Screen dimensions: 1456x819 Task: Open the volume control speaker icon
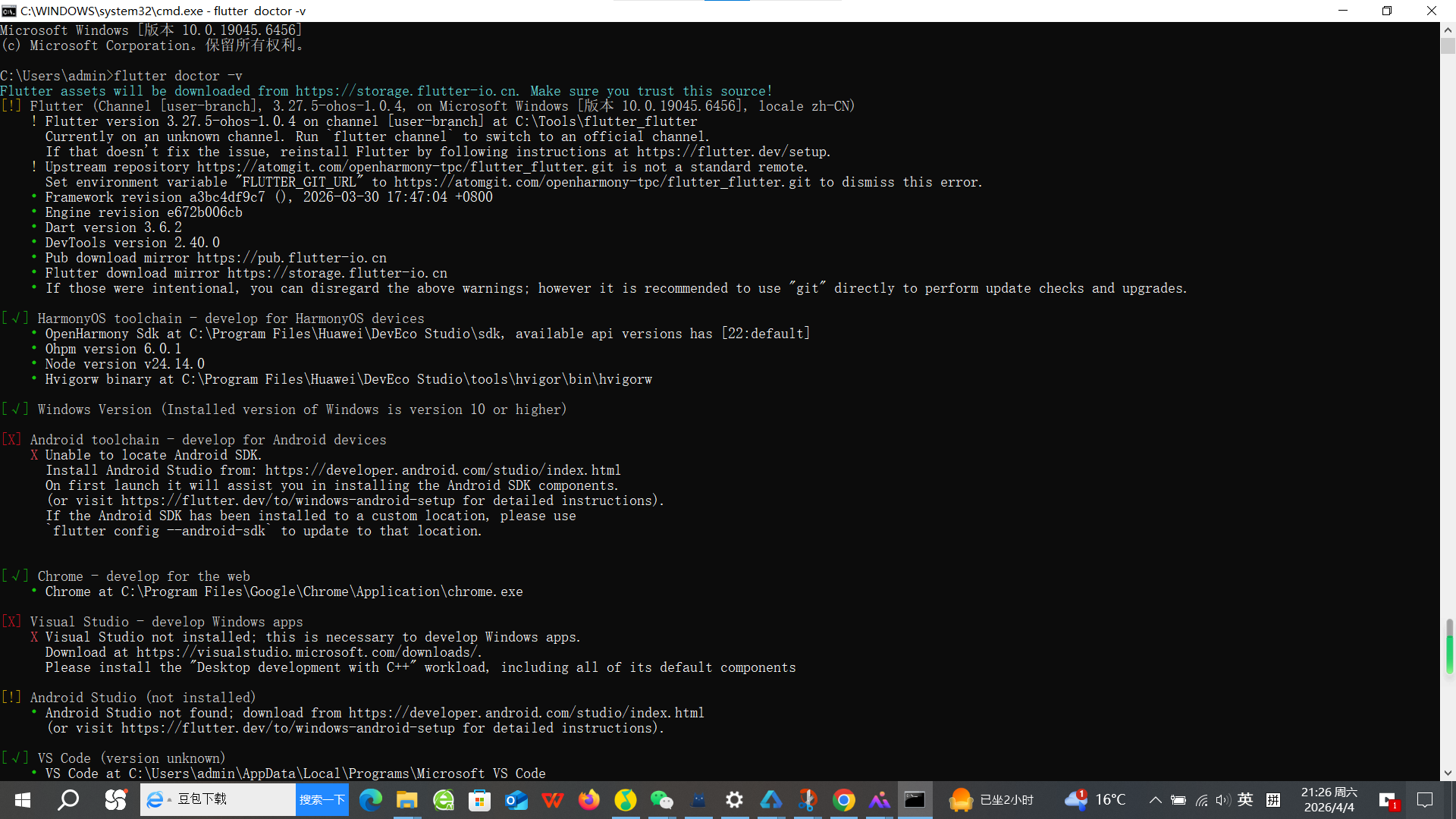coord(1222,799)
